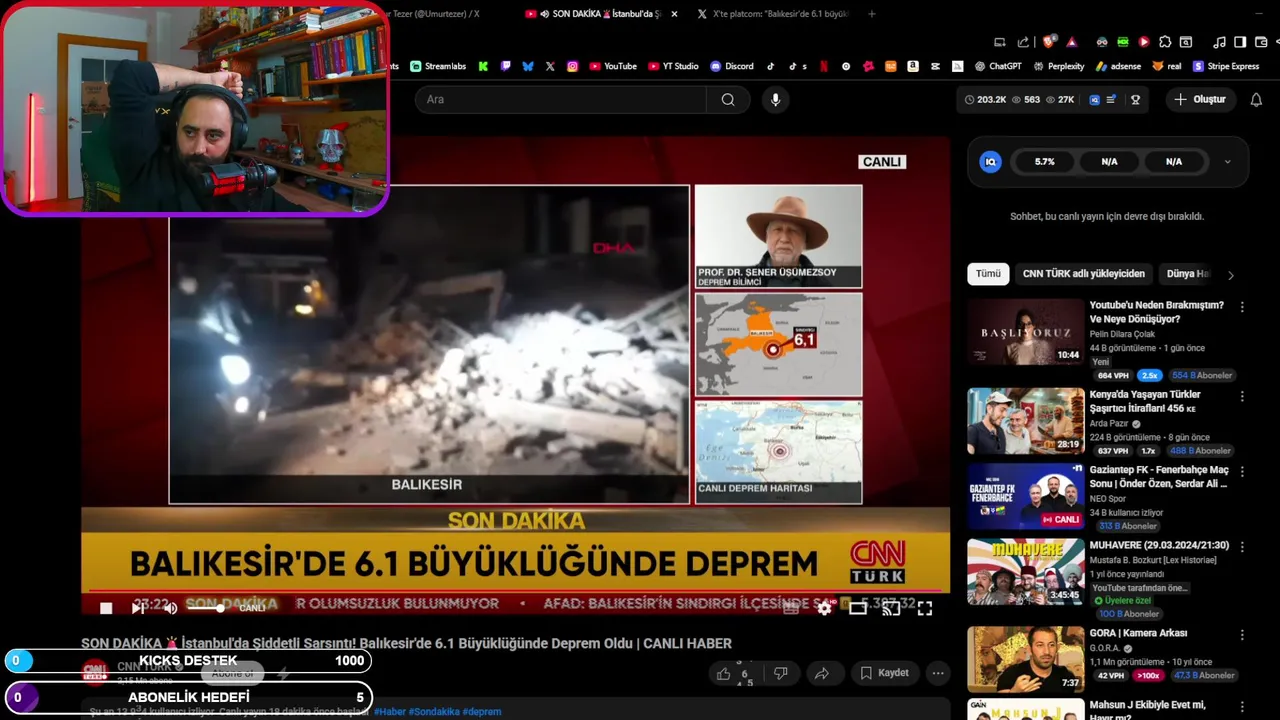Open YouTube notifications bell

coord(1256,99)
